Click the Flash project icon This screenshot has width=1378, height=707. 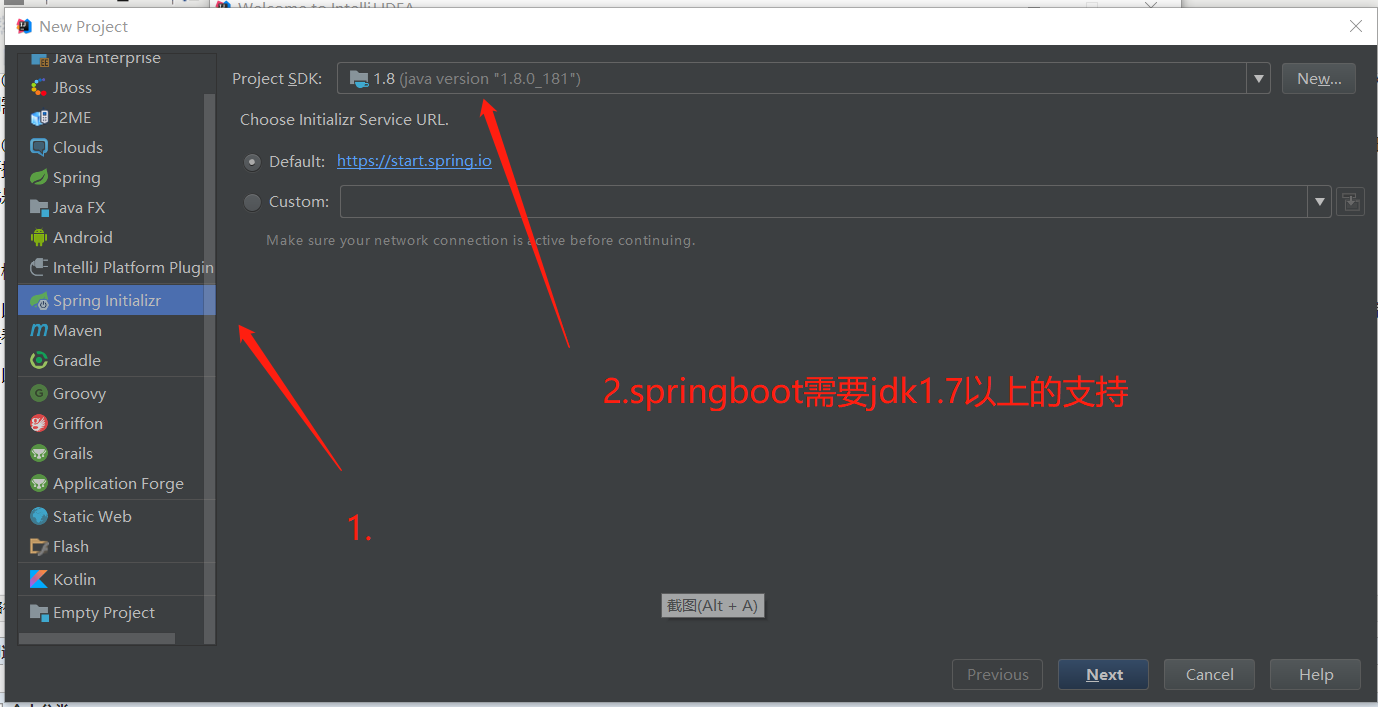pos(39,547)
